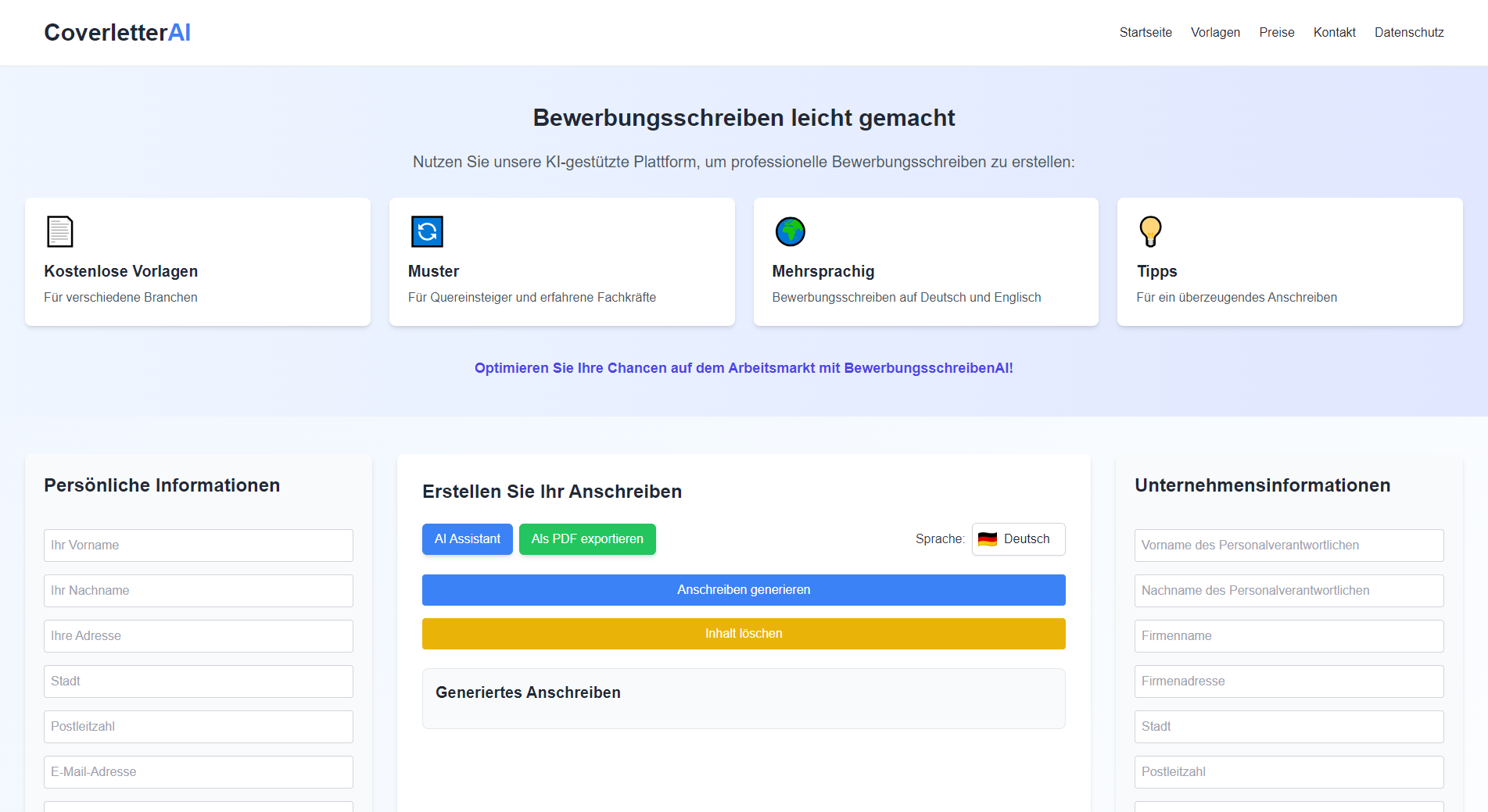Click the document icon on Kostenlose Vorlagen card
Image resolution: width=1488 pixels, height=812 pixels.
point(59,231)
